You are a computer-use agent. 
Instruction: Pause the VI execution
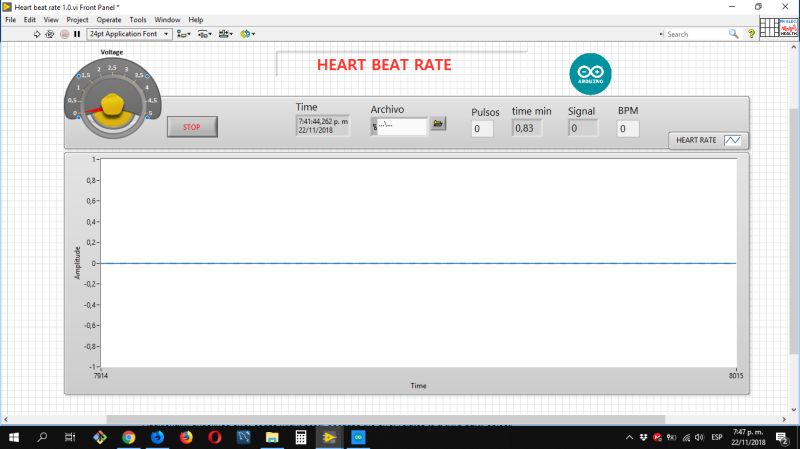(x=77, y=34)
